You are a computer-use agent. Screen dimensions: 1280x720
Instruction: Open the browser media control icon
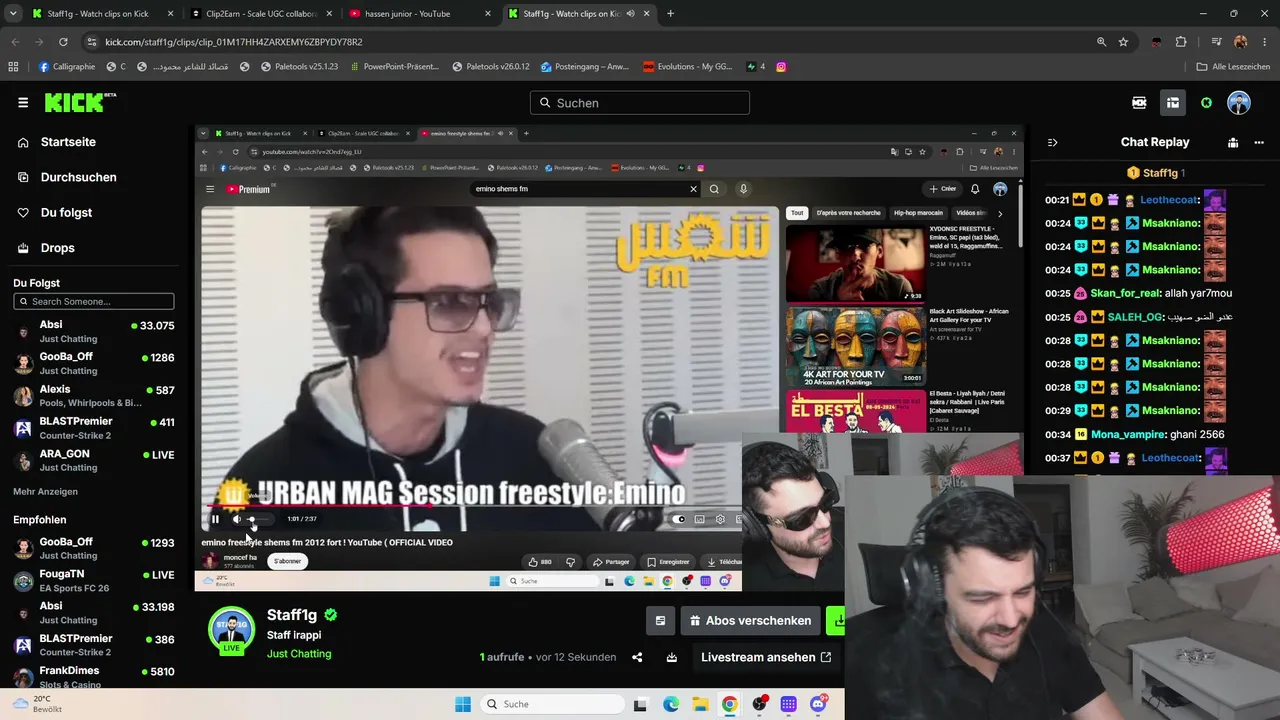pos(1216,42)
